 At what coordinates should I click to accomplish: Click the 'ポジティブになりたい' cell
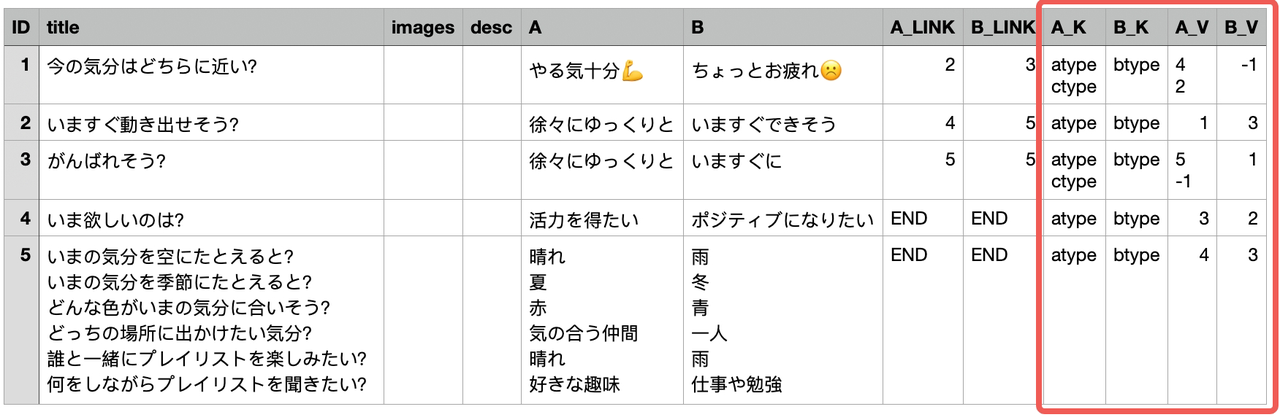coord(782,219)
